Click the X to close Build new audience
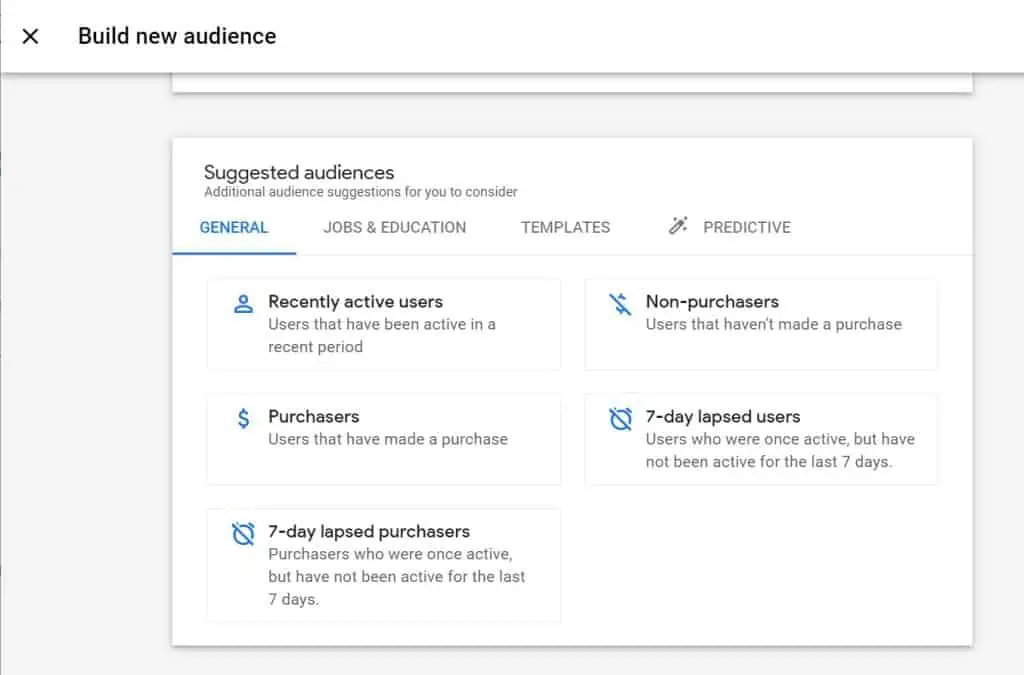Viewport: 1024px width, 675px height. tap(30, 36)
